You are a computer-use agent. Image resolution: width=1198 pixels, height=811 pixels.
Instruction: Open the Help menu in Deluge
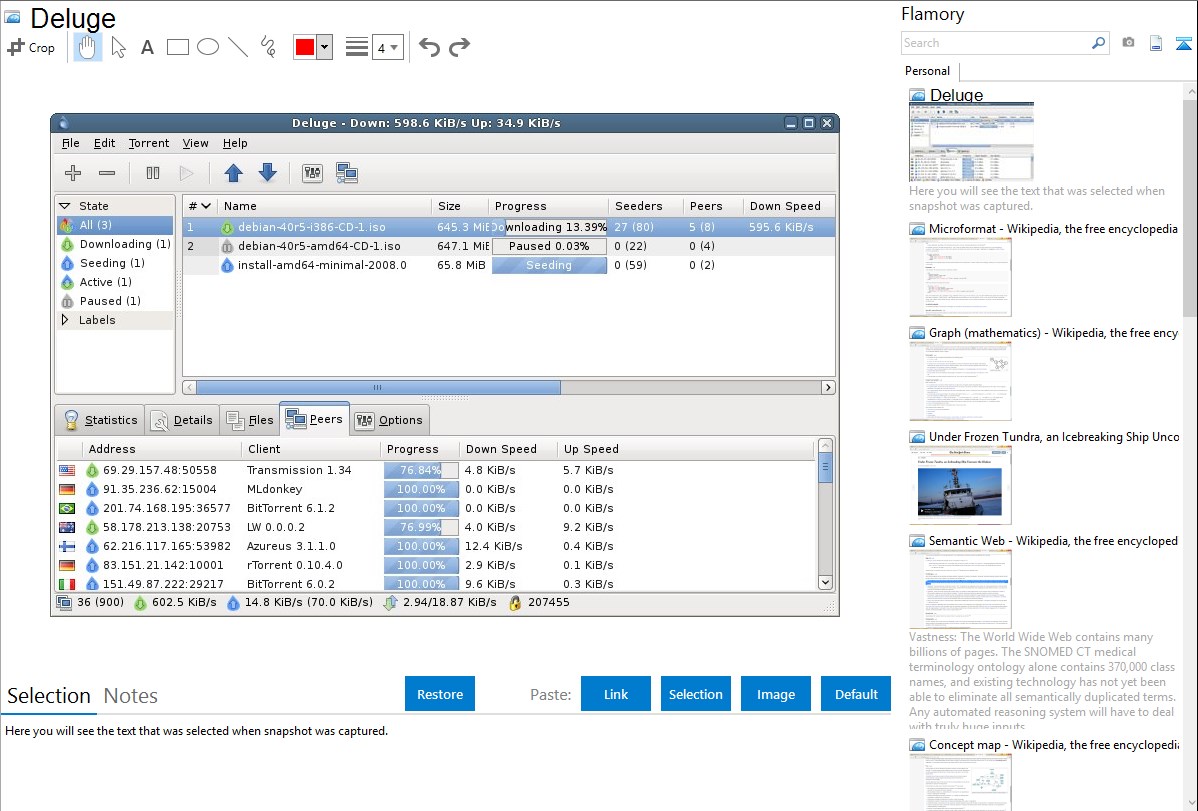(235, 143)
